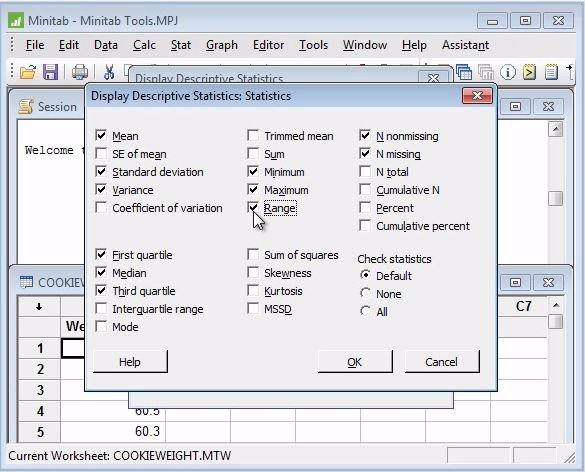Viewport: 585px width, 472px height.
Task: Open the Stat menu
Action: [181, 45]
